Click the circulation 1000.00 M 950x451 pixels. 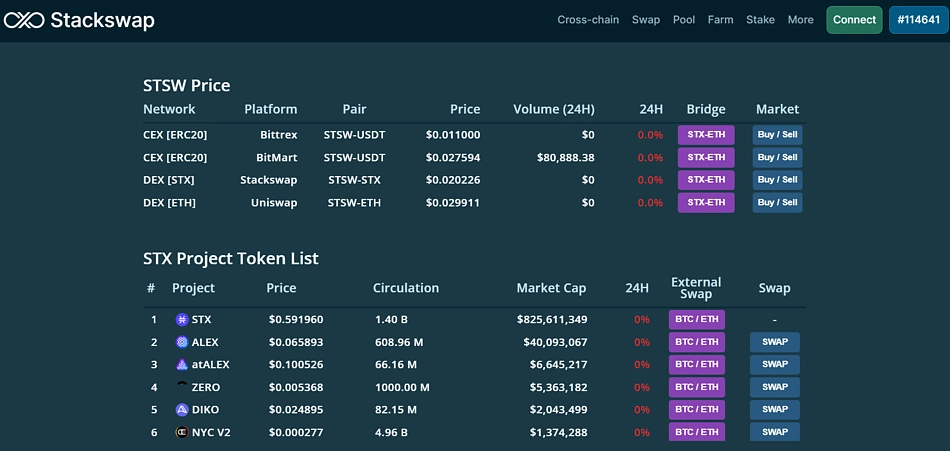point(402,387)
